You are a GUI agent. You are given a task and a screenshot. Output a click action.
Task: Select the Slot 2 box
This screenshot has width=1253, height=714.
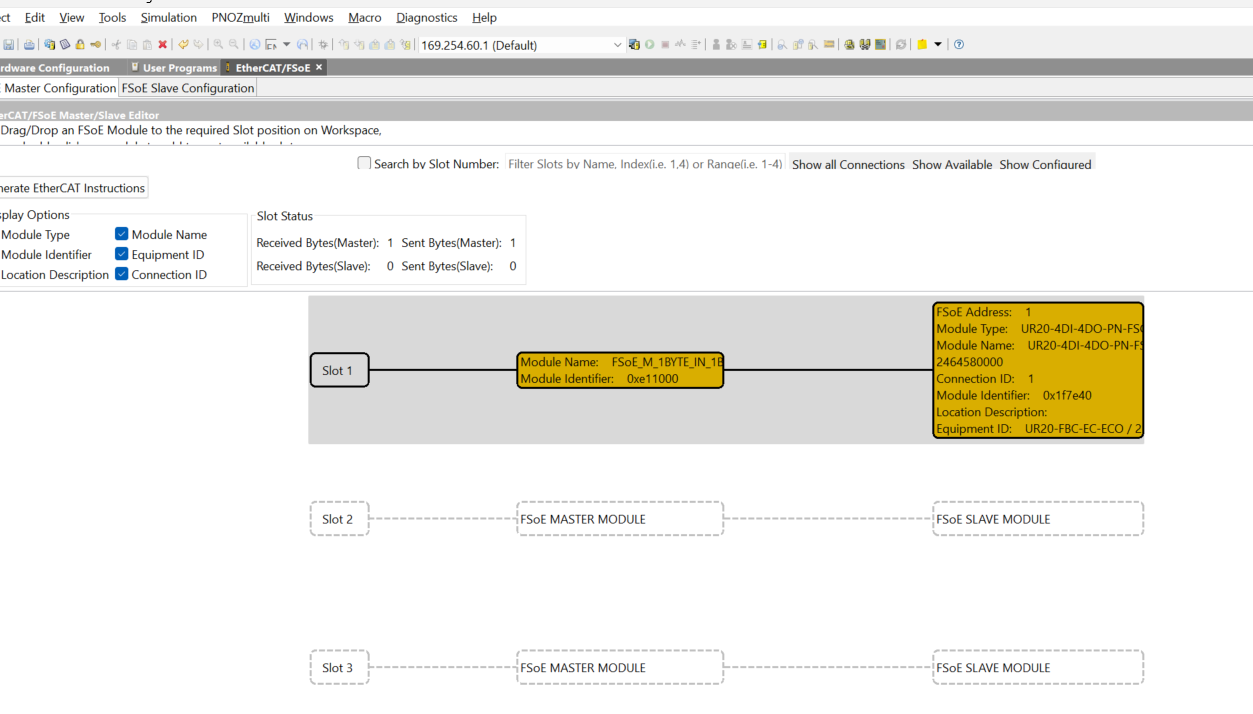[x=339, y=519]
